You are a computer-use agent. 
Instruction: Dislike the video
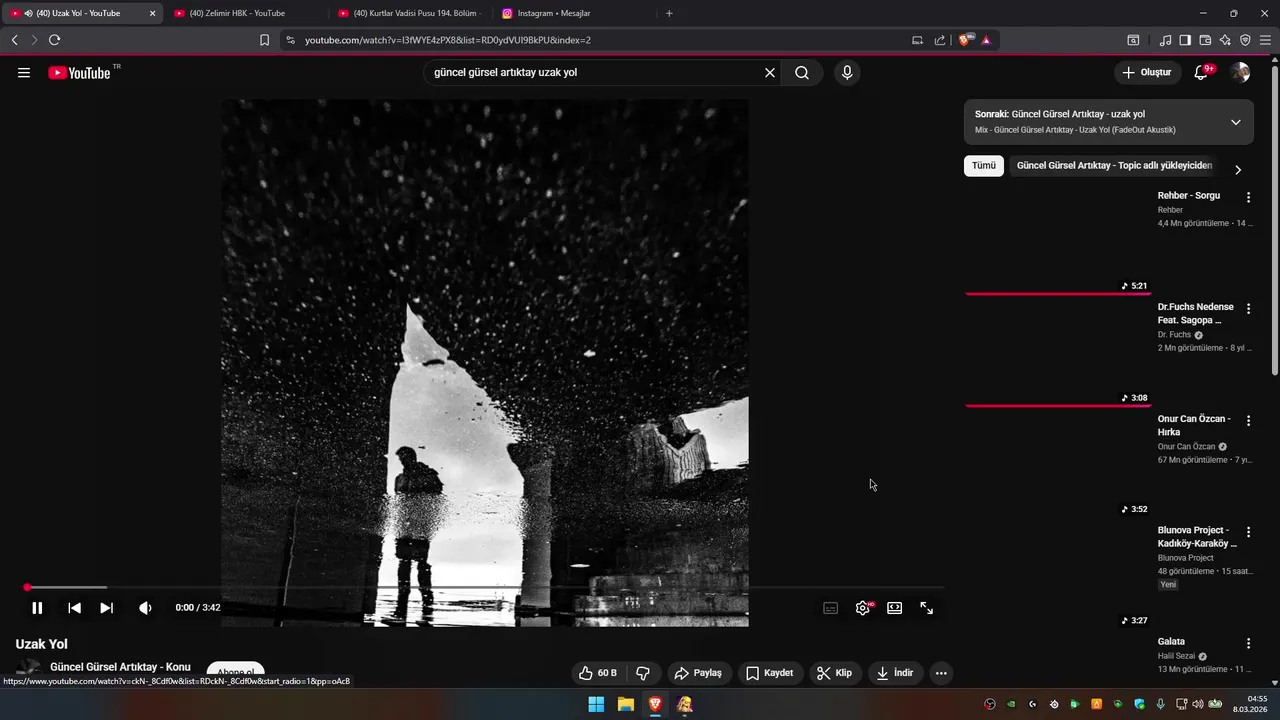tap(643, 673)
